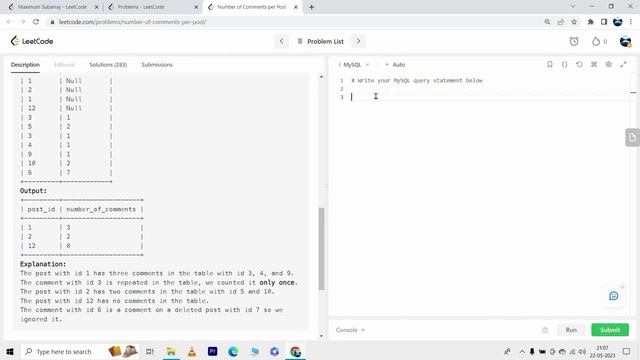Open Microsoft Edge on the taskbar
This screenshot has width=640, height=360.
click(x=233, y=351)
